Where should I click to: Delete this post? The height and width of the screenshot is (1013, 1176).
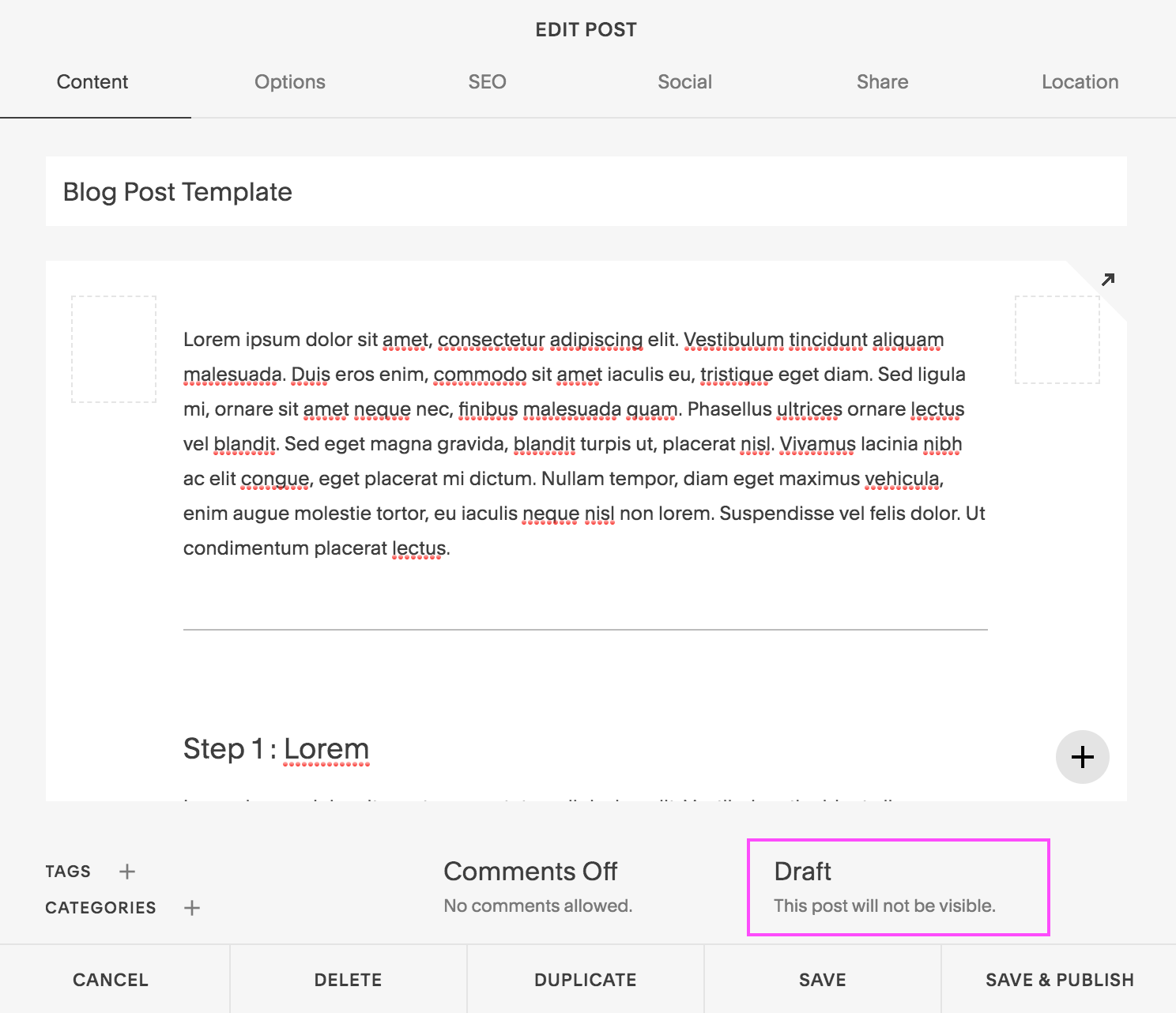tap(348, 979)
